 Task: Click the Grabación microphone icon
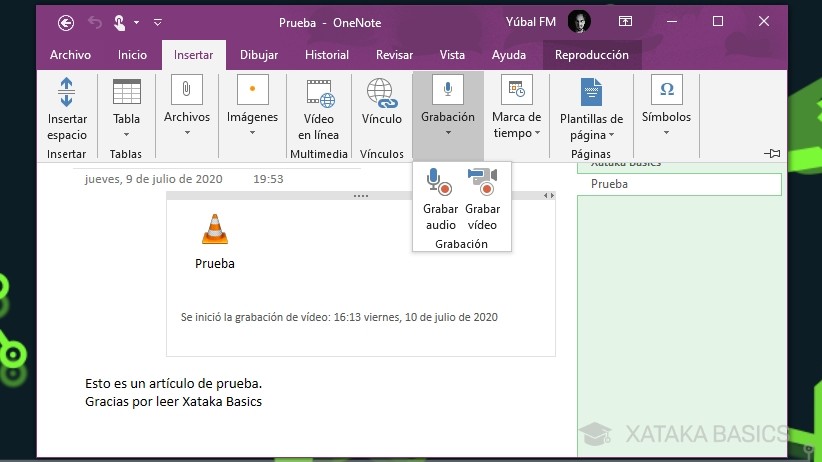pyautogui.click(x=448, y=90)
